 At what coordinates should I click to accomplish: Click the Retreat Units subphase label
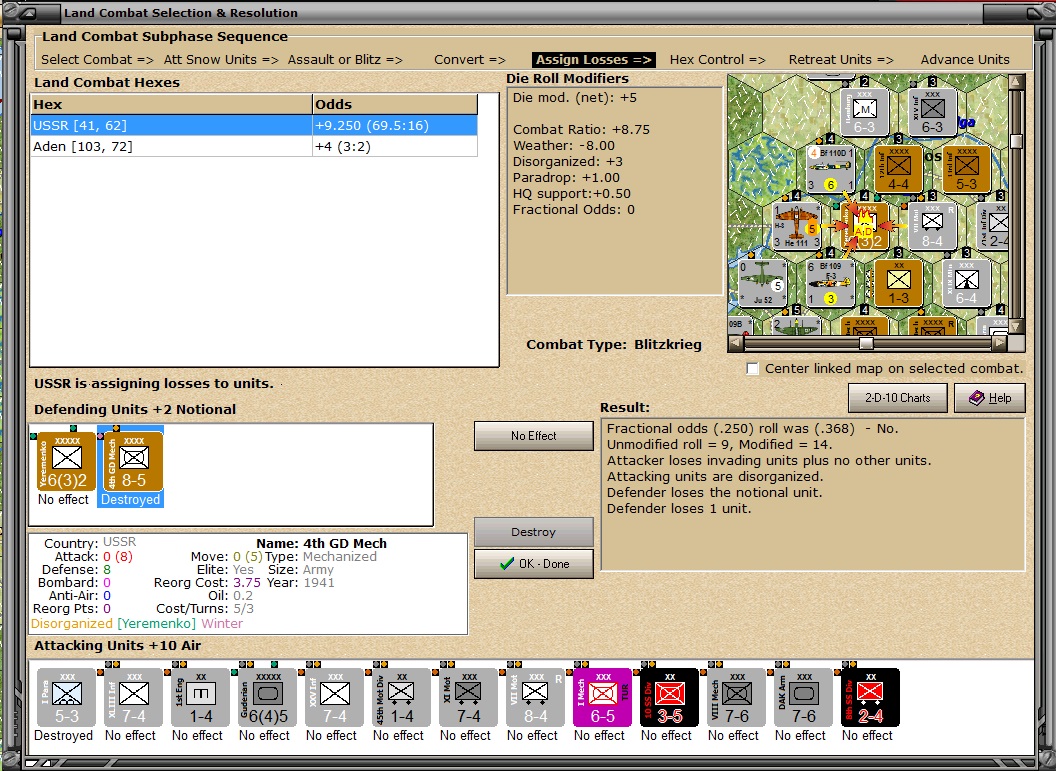(x=841, y=59)
